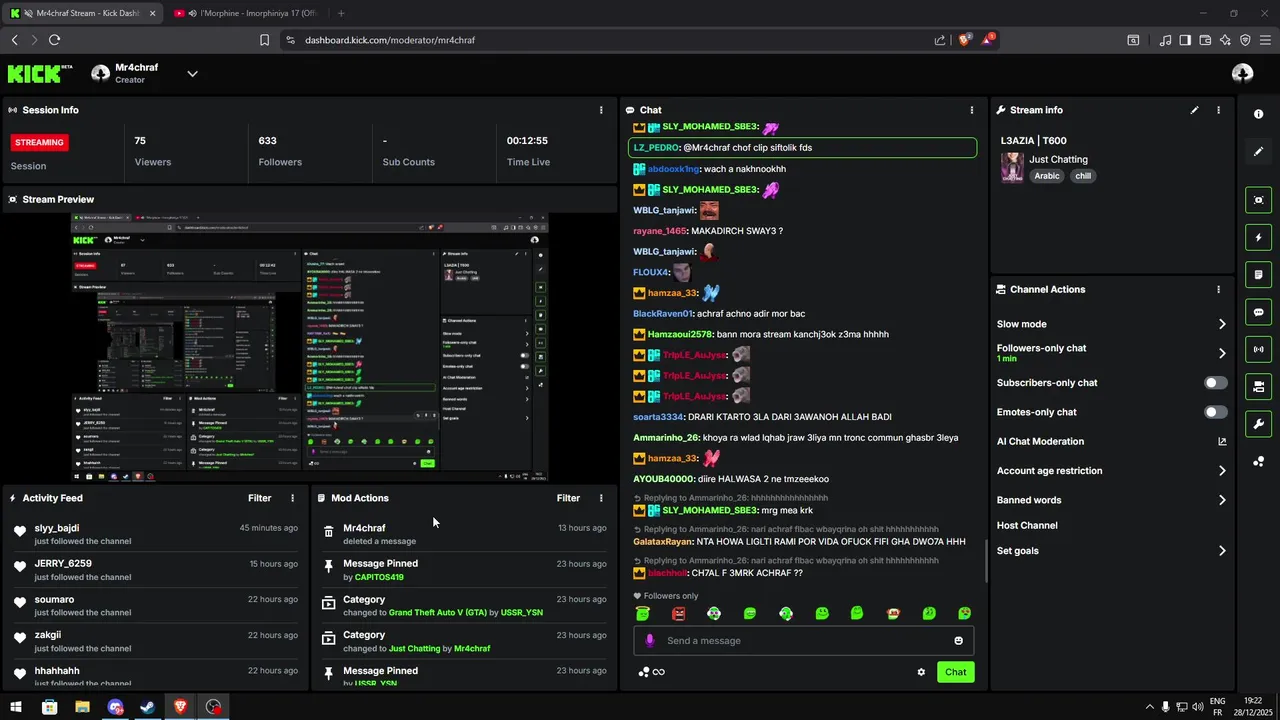Screen dimensions: 1280x720
Task: Click Host Channel action
Action: 1027,525
